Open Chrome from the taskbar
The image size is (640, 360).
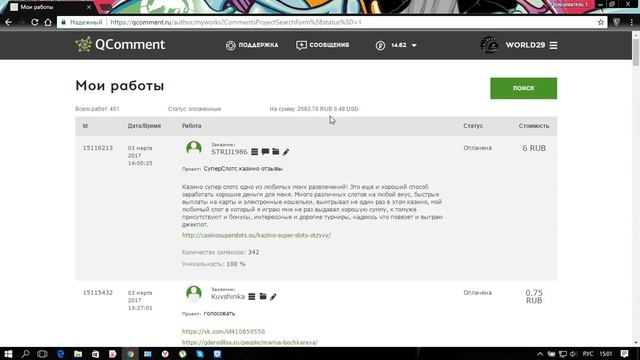coord(130,354)
